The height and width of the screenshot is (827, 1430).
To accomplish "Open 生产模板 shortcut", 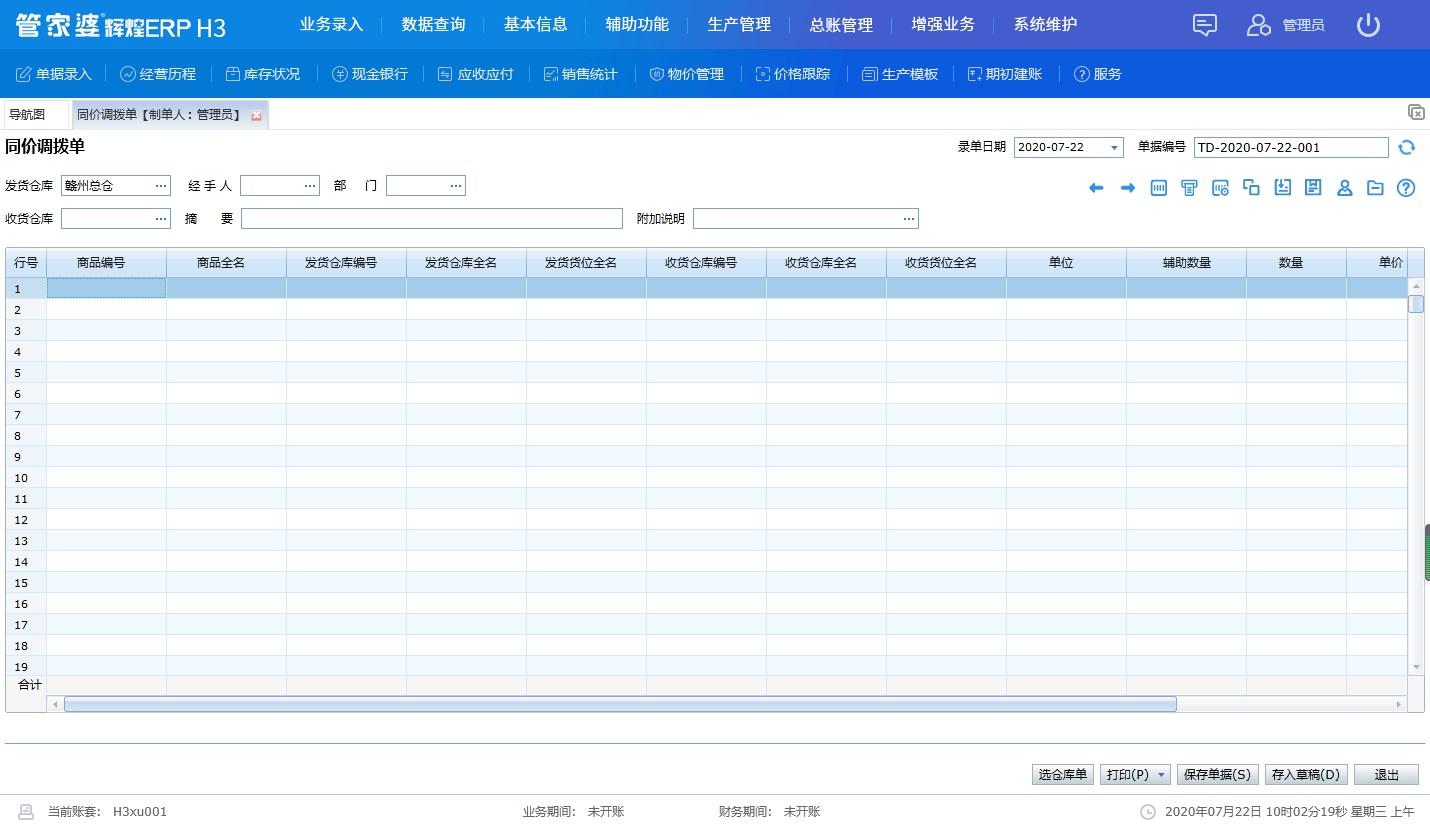I will coord(900,74).
